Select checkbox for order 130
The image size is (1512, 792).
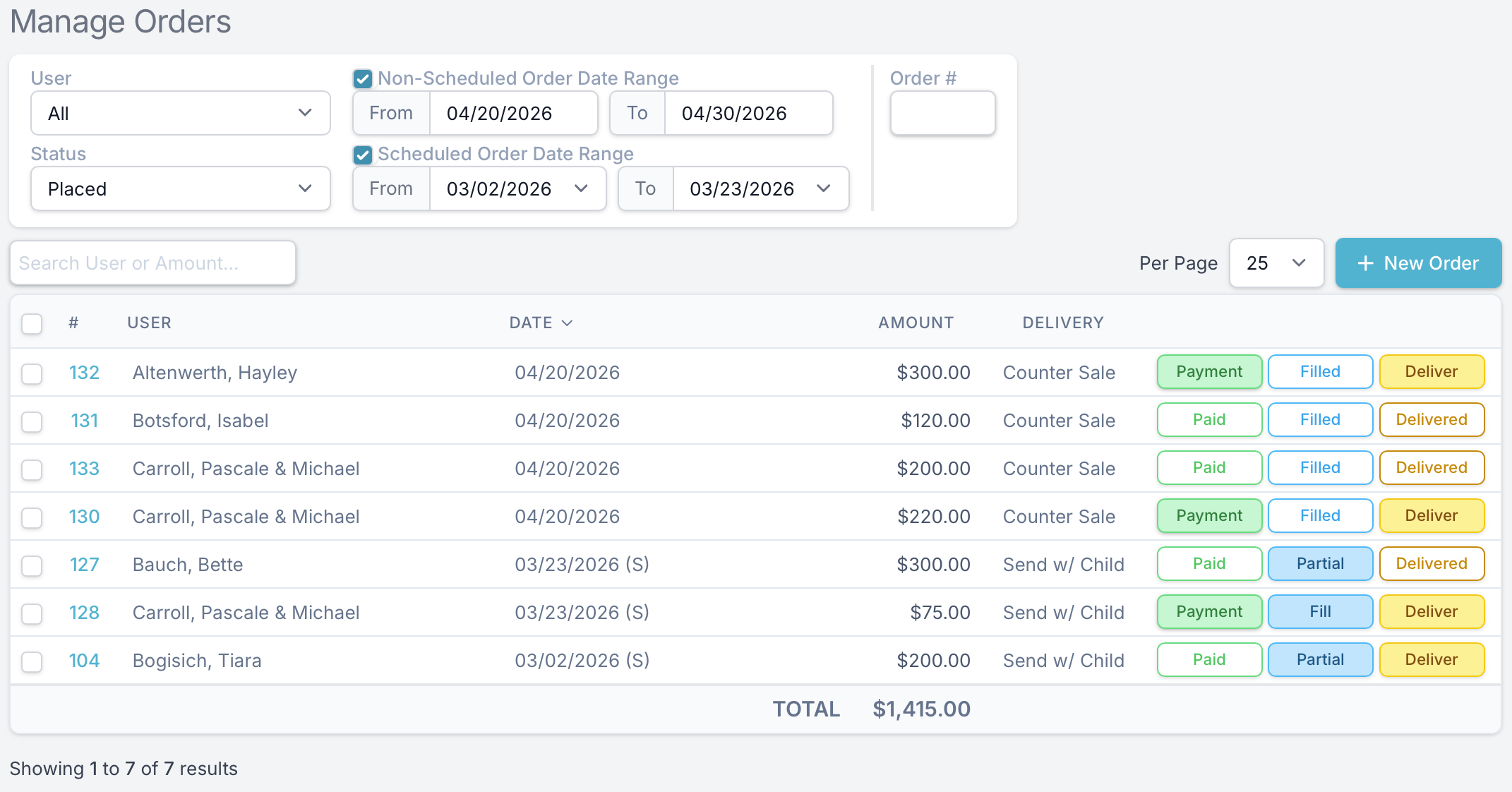pos(32,517)
